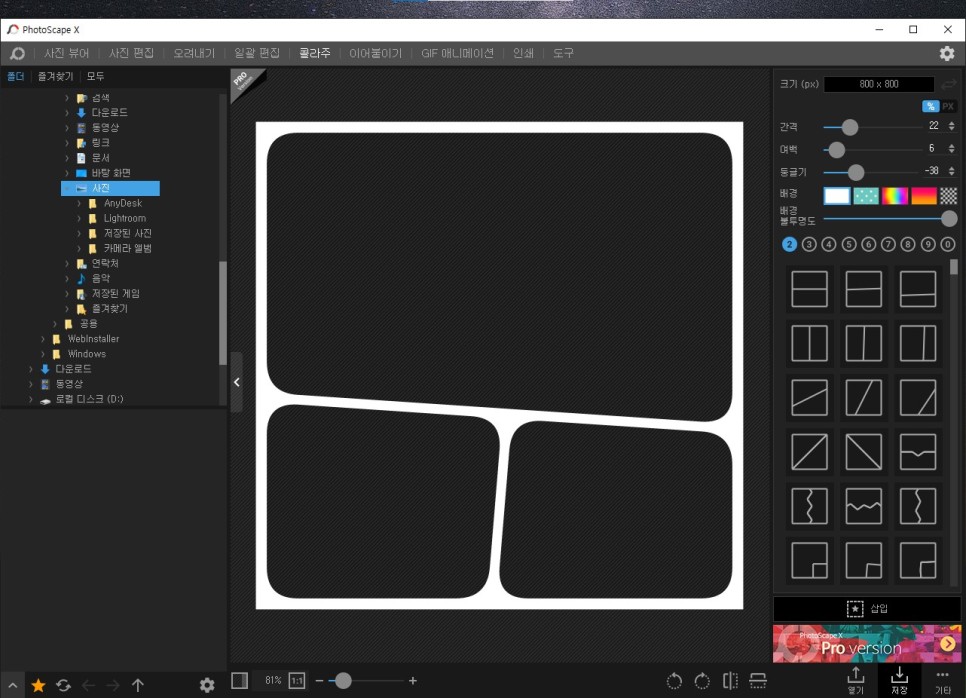Choose the top-left to bottom-right diagonal layout
This screenshot has height=698, width=966.
864,452
